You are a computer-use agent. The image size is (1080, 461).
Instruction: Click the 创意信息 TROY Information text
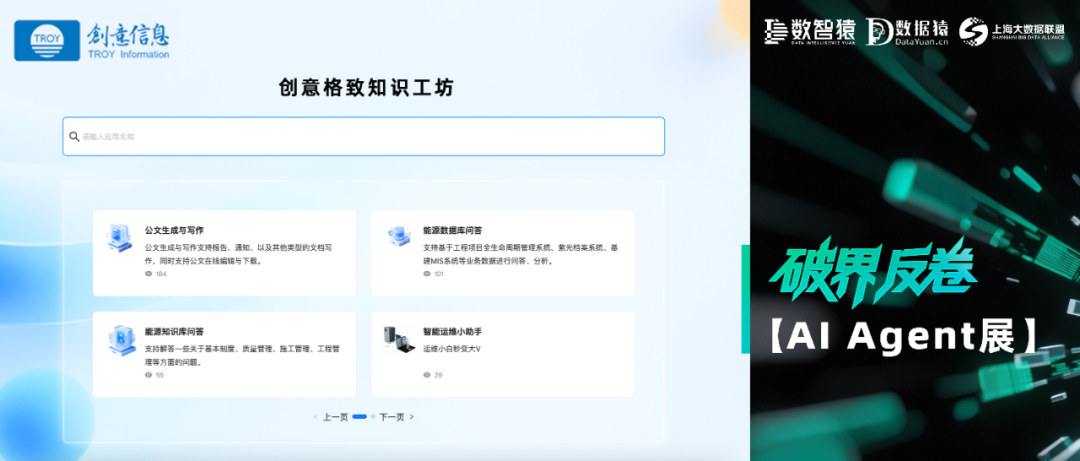(x=127, y=41)
